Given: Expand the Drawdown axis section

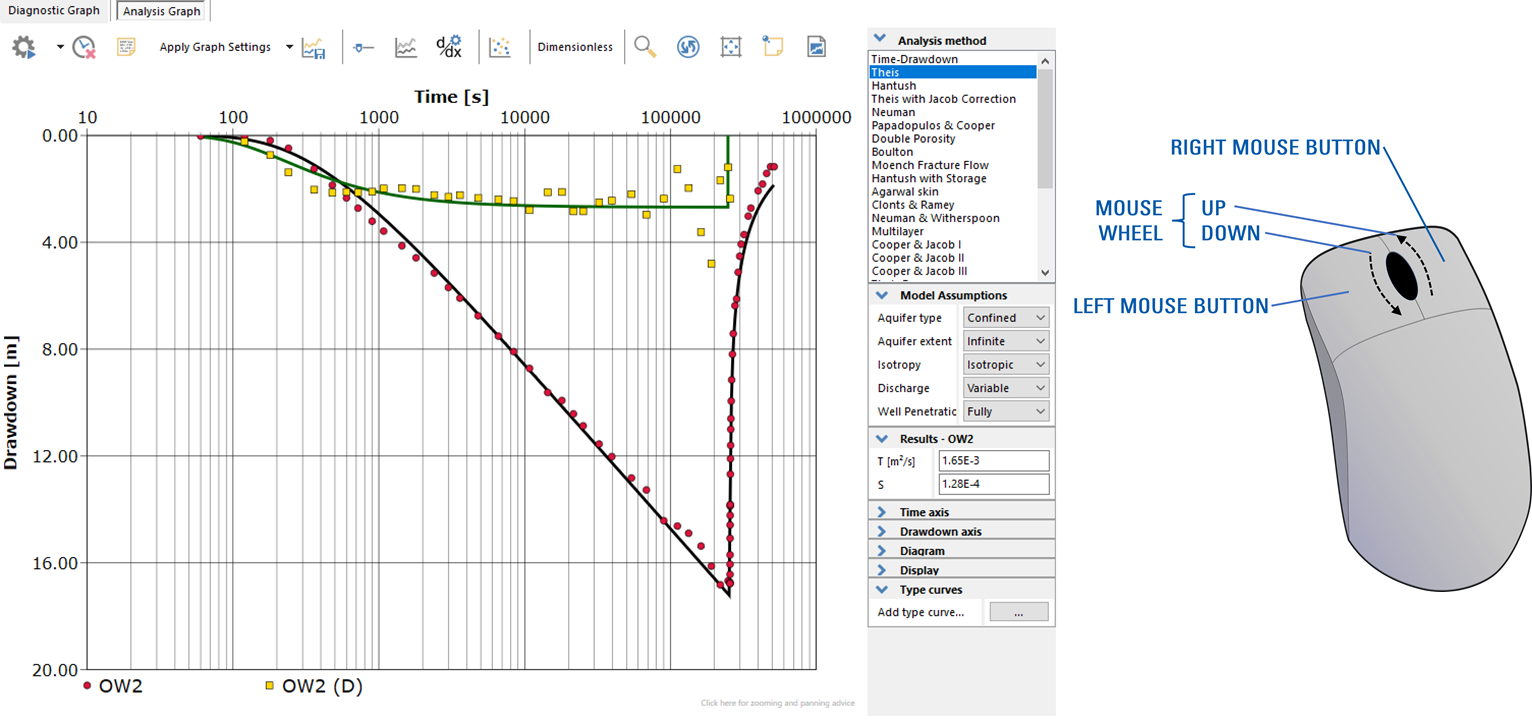Looking at the screenshot, I should [x=940, y=531].
